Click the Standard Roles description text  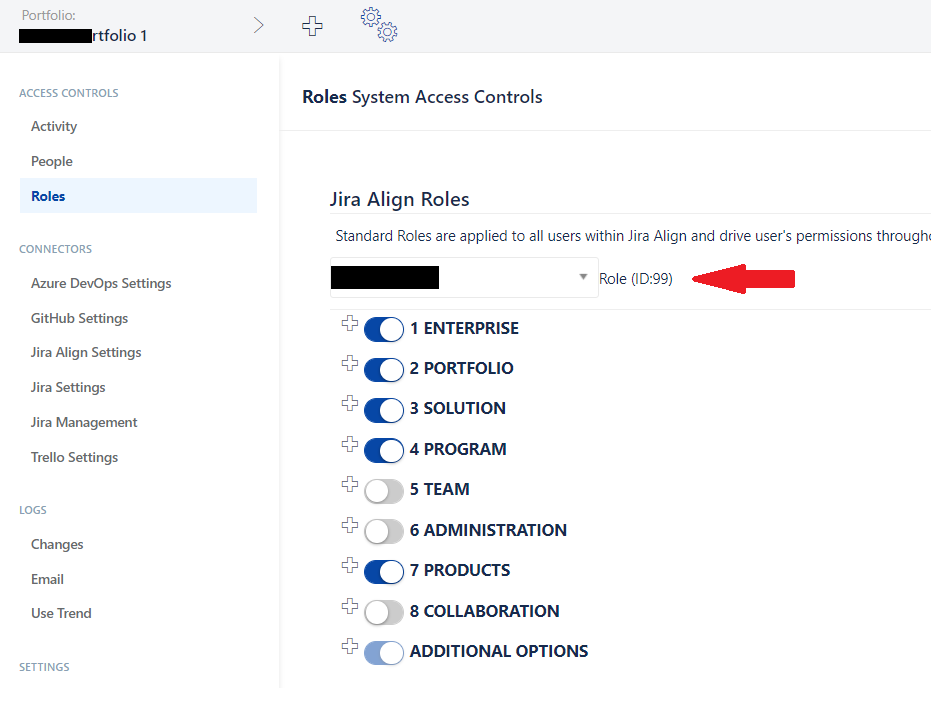[x=633, y=236]
